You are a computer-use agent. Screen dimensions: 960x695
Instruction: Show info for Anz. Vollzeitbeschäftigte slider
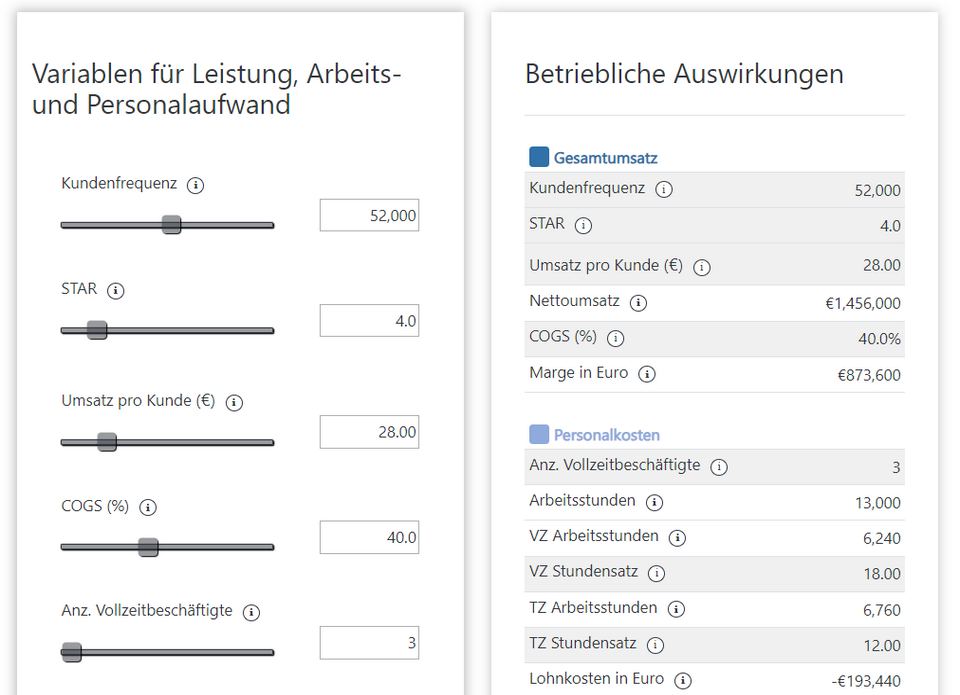coord(251,612)
